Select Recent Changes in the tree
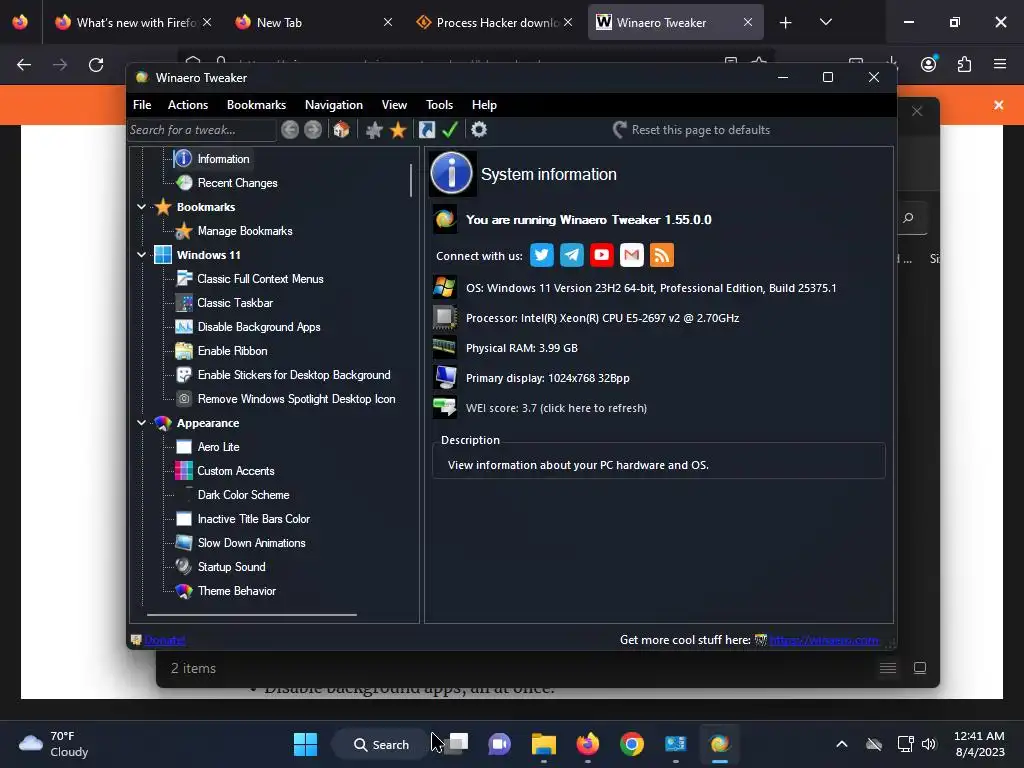This screenshot has height=768, width=1024. pyautogui.click(x=238, y=183)
